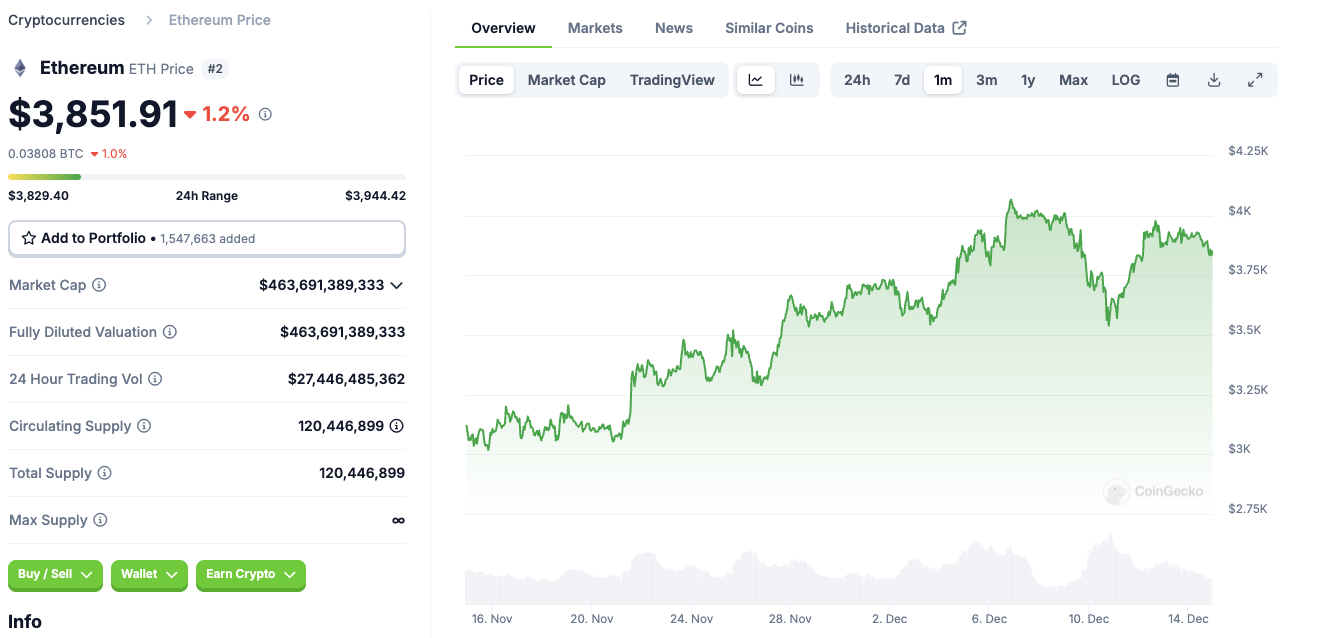Open the News tab
The image size is (1324, 638).
(x=674, y=28)
